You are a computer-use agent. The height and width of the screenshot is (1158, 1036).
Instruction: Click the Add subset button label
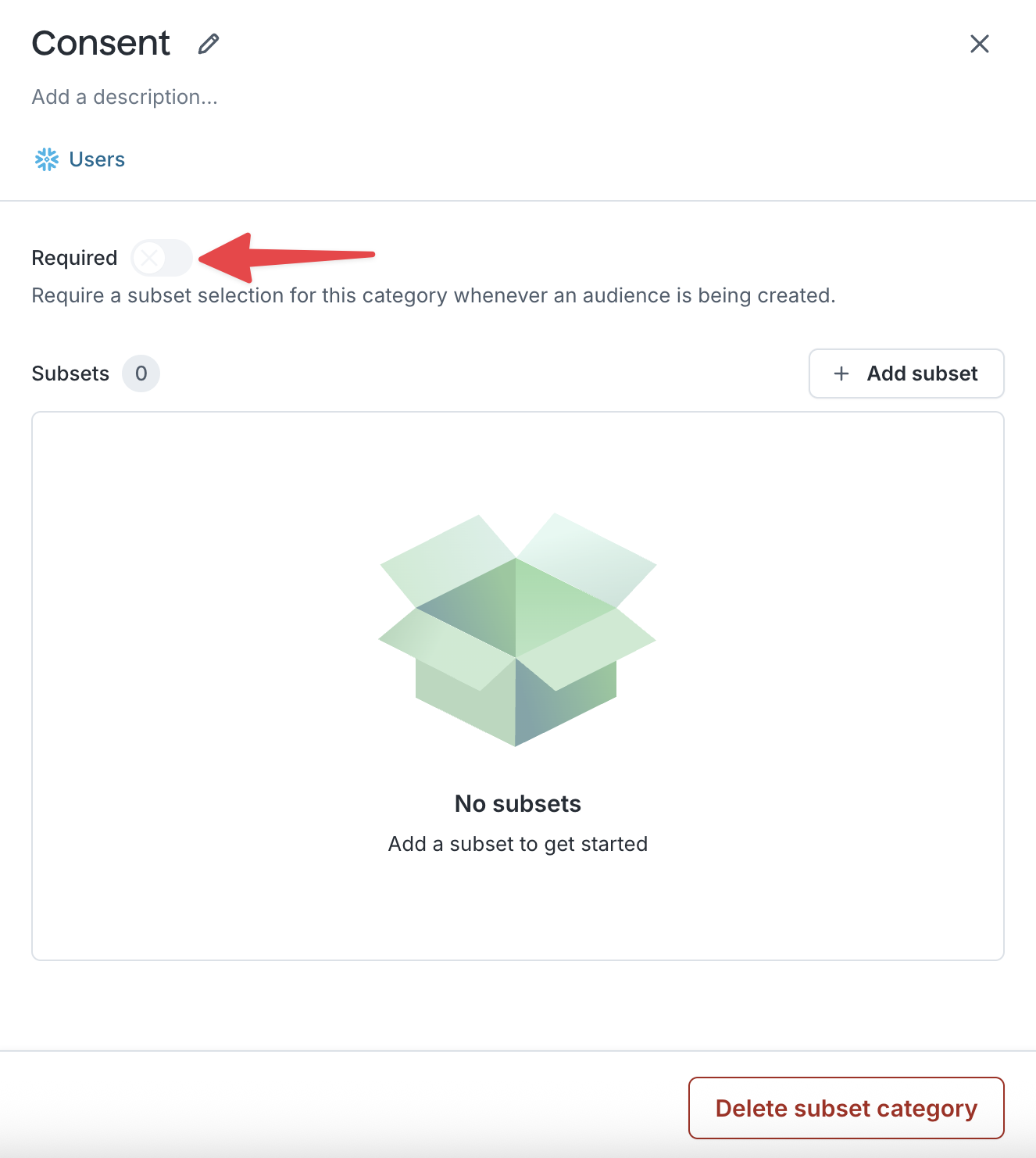922,373
